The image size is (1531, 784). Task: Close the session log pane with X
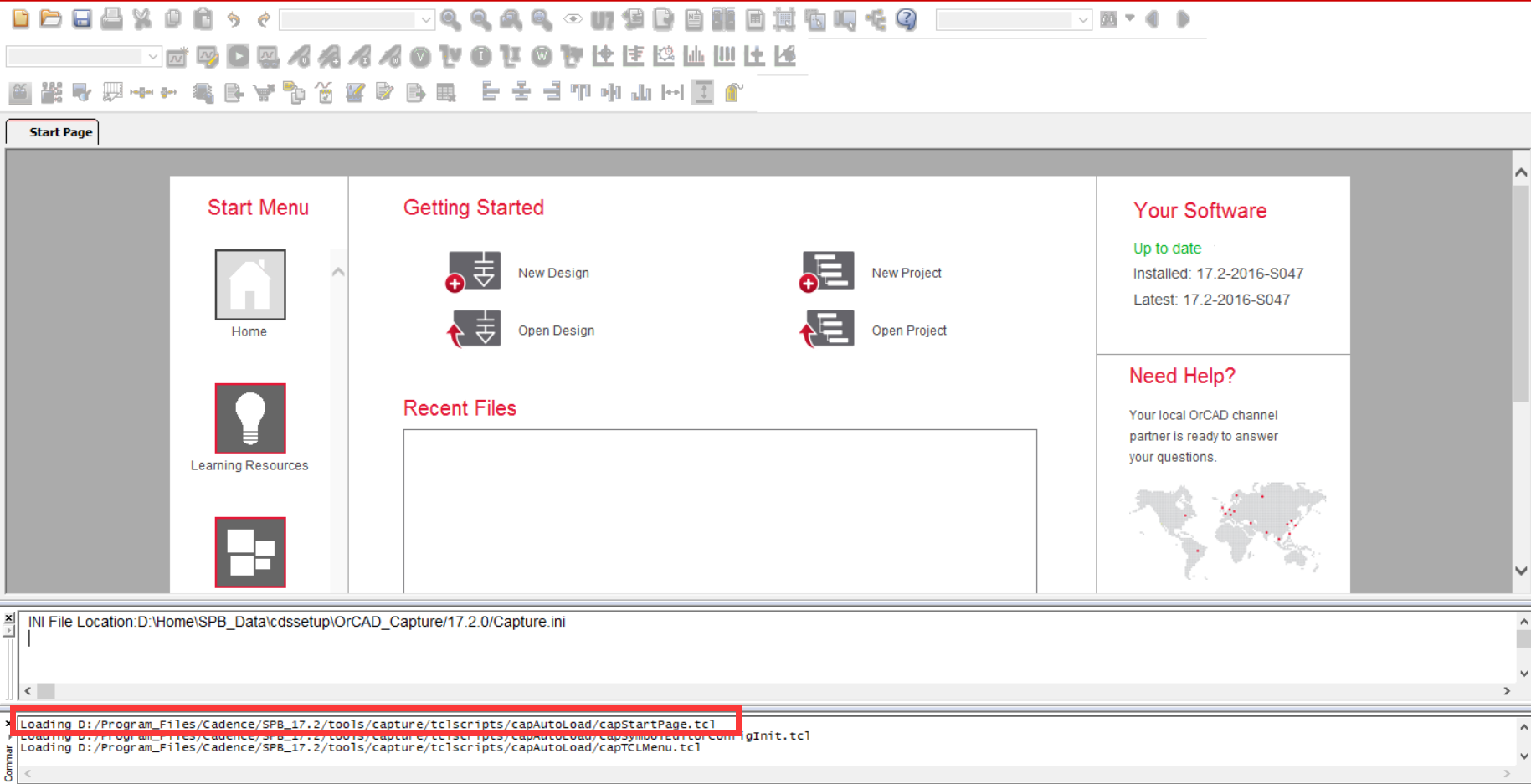point(8,619)
